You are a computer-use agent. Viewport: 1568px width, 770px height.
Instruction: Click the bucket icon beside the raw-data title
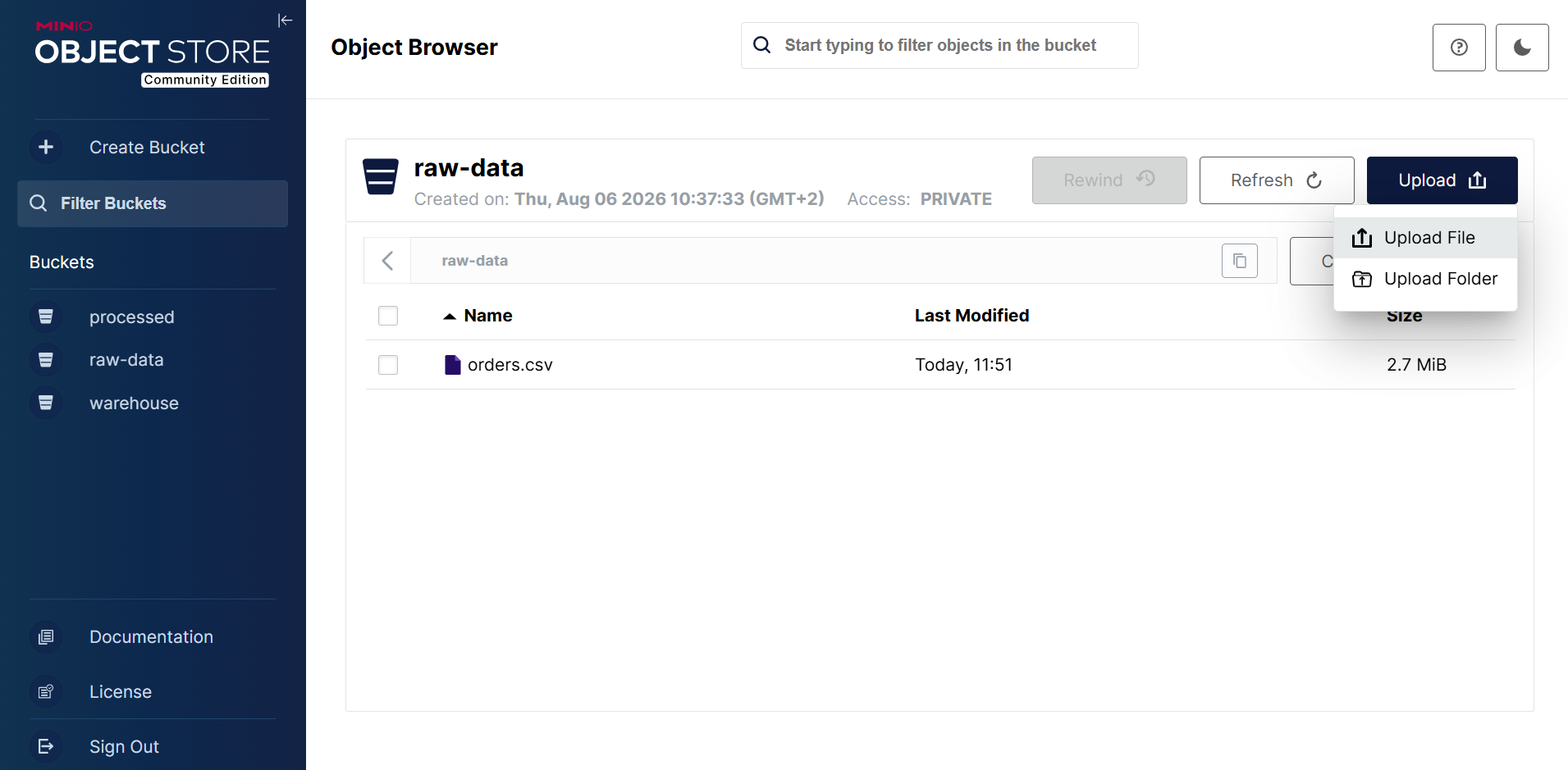coord(381,176)
